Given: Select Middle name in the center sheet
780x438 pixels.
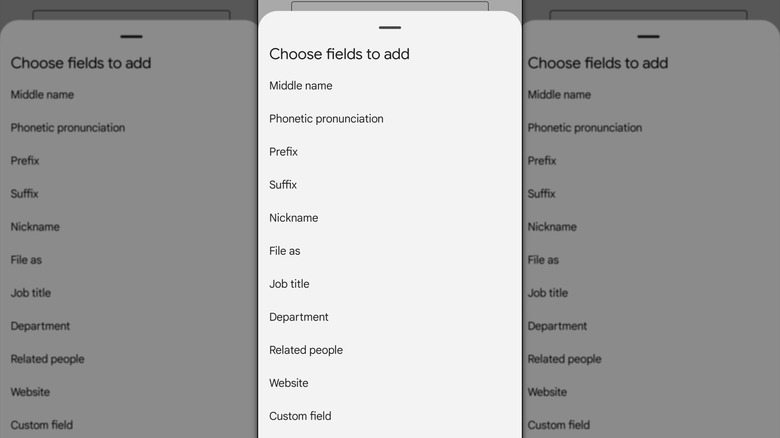Looking at the screenshot, I should [301, 86].
